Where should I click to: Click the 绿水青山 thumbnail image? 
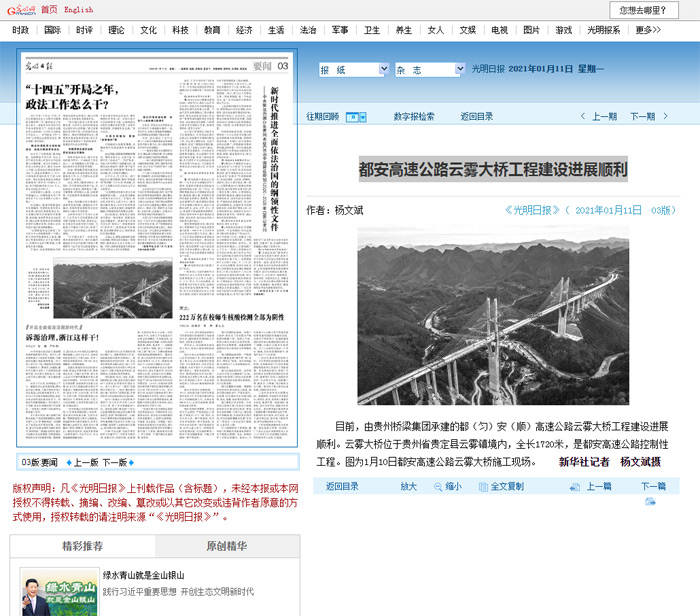click(60, 592)
